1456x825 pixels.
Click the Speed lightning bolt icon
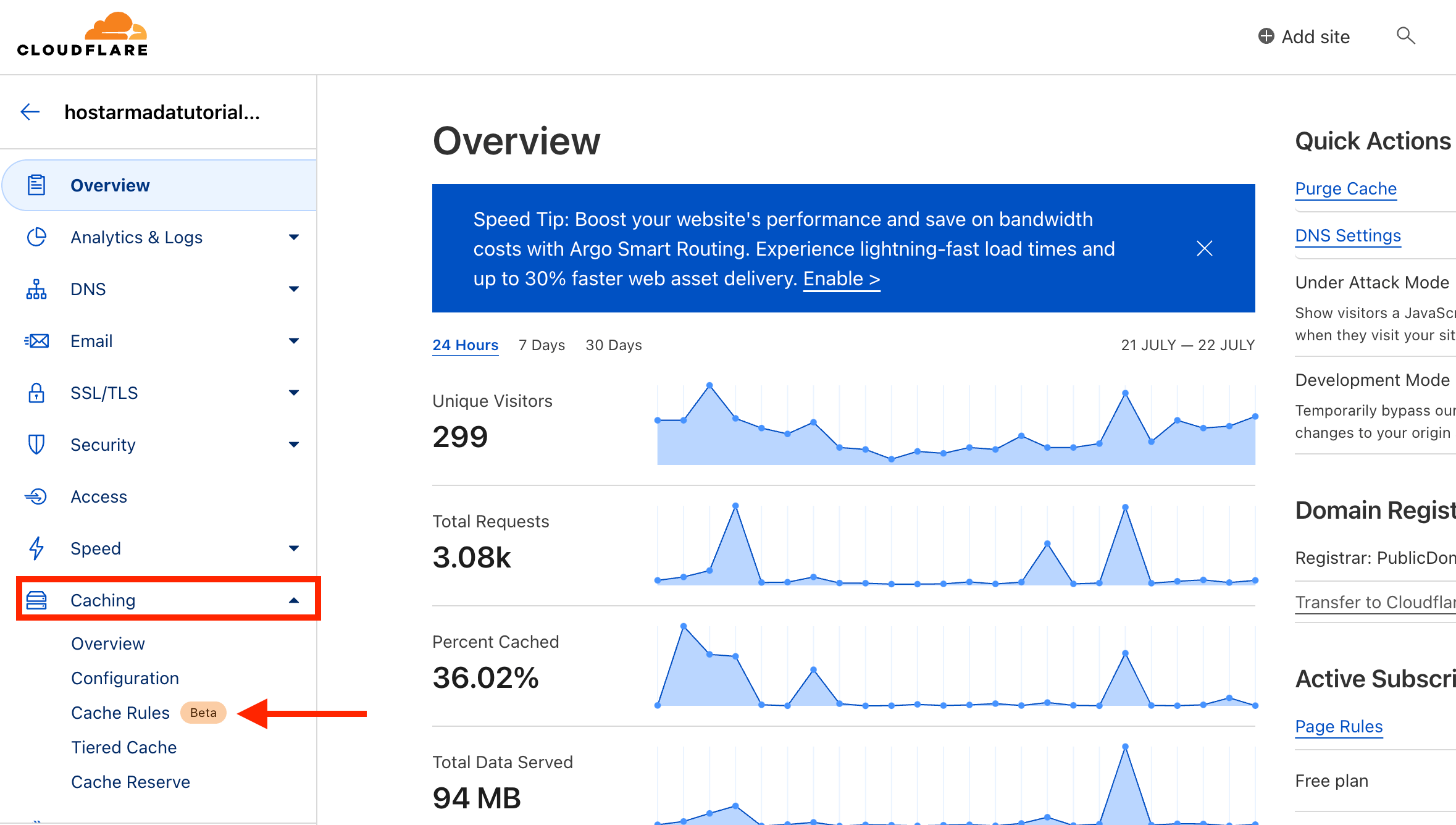[x=36, y=548]
